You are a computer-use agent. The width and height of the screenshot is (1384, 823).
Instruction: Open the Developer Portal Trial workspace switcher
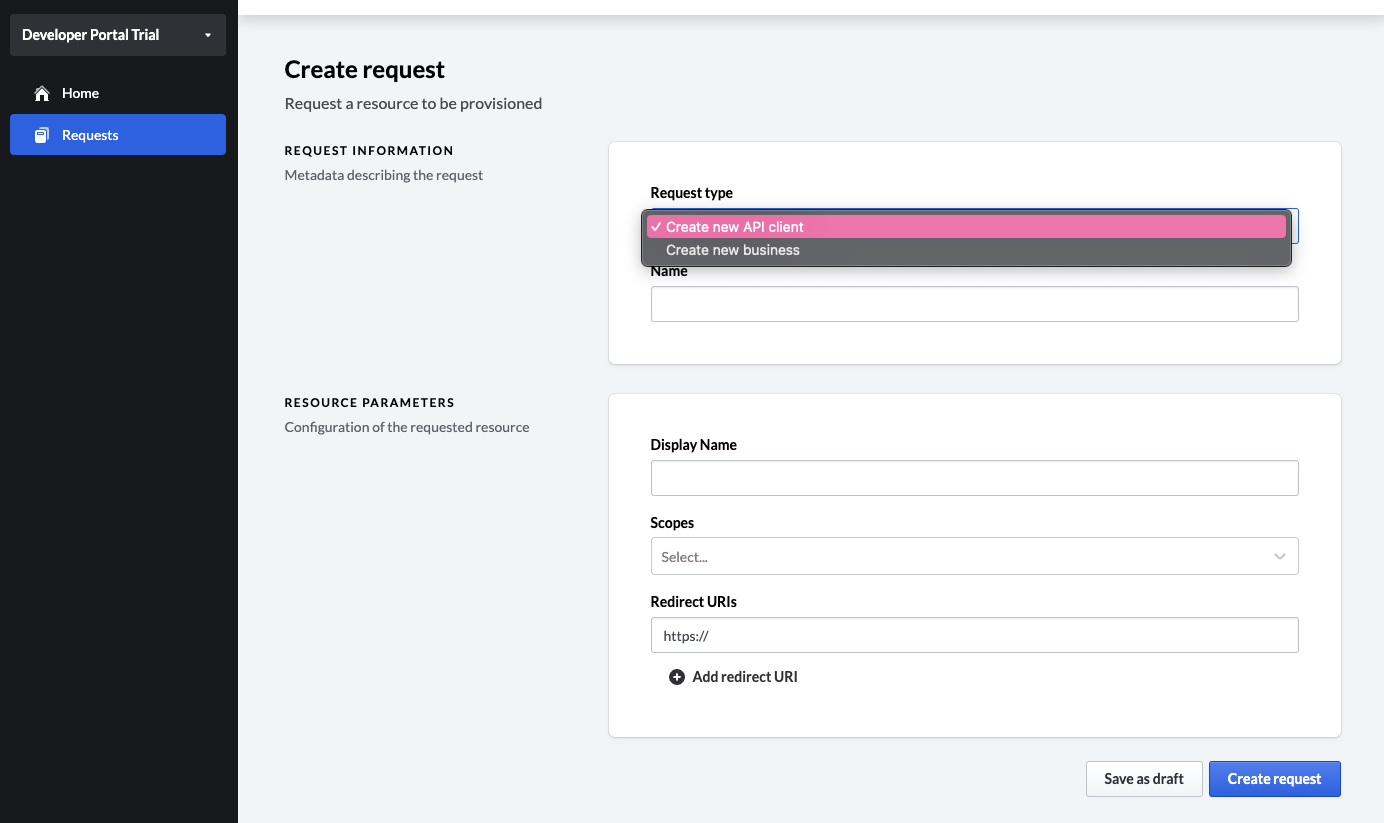[117, 35]
